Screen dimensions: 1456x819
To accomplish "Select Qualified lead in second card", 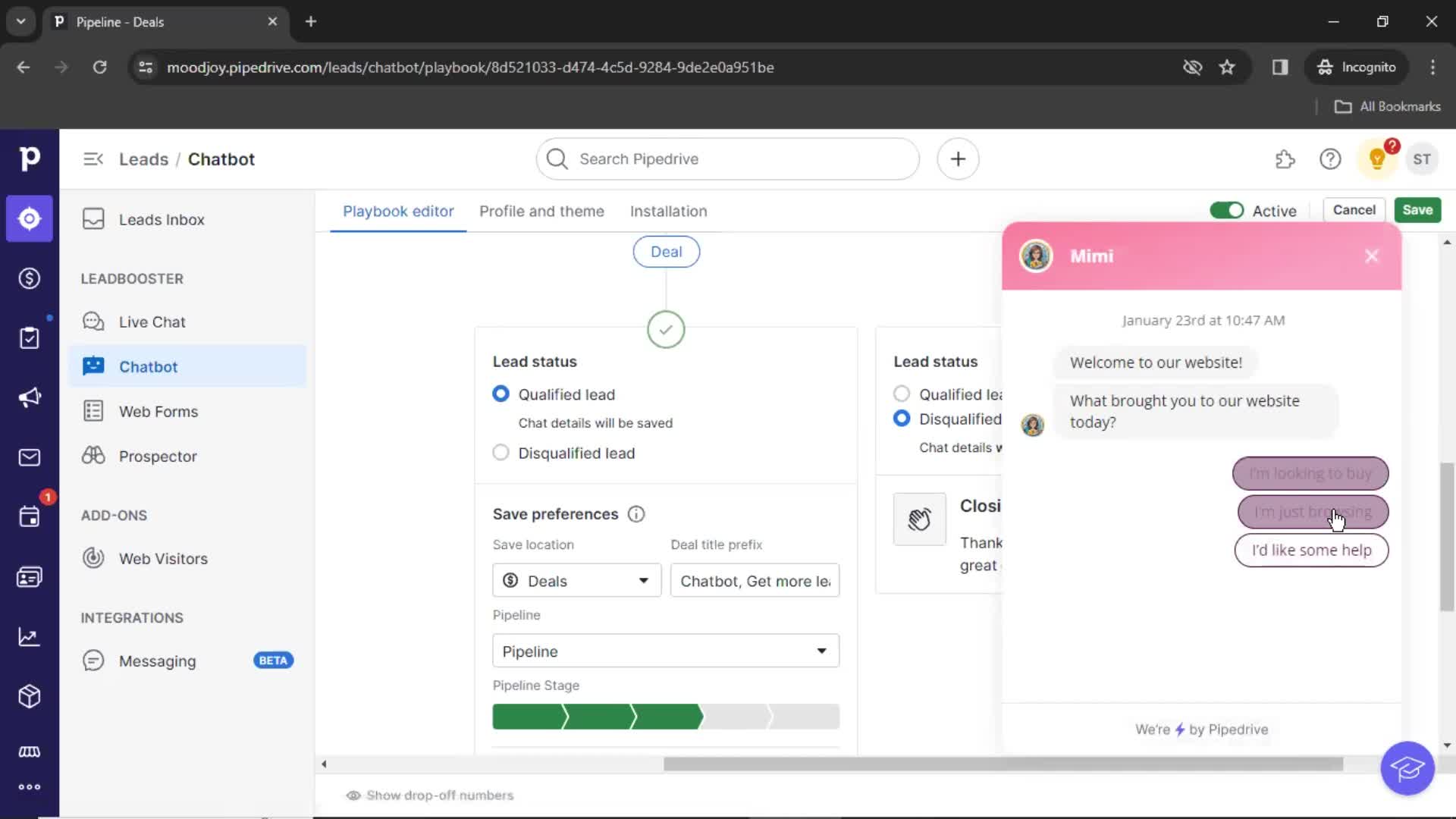I will point(901,394).
